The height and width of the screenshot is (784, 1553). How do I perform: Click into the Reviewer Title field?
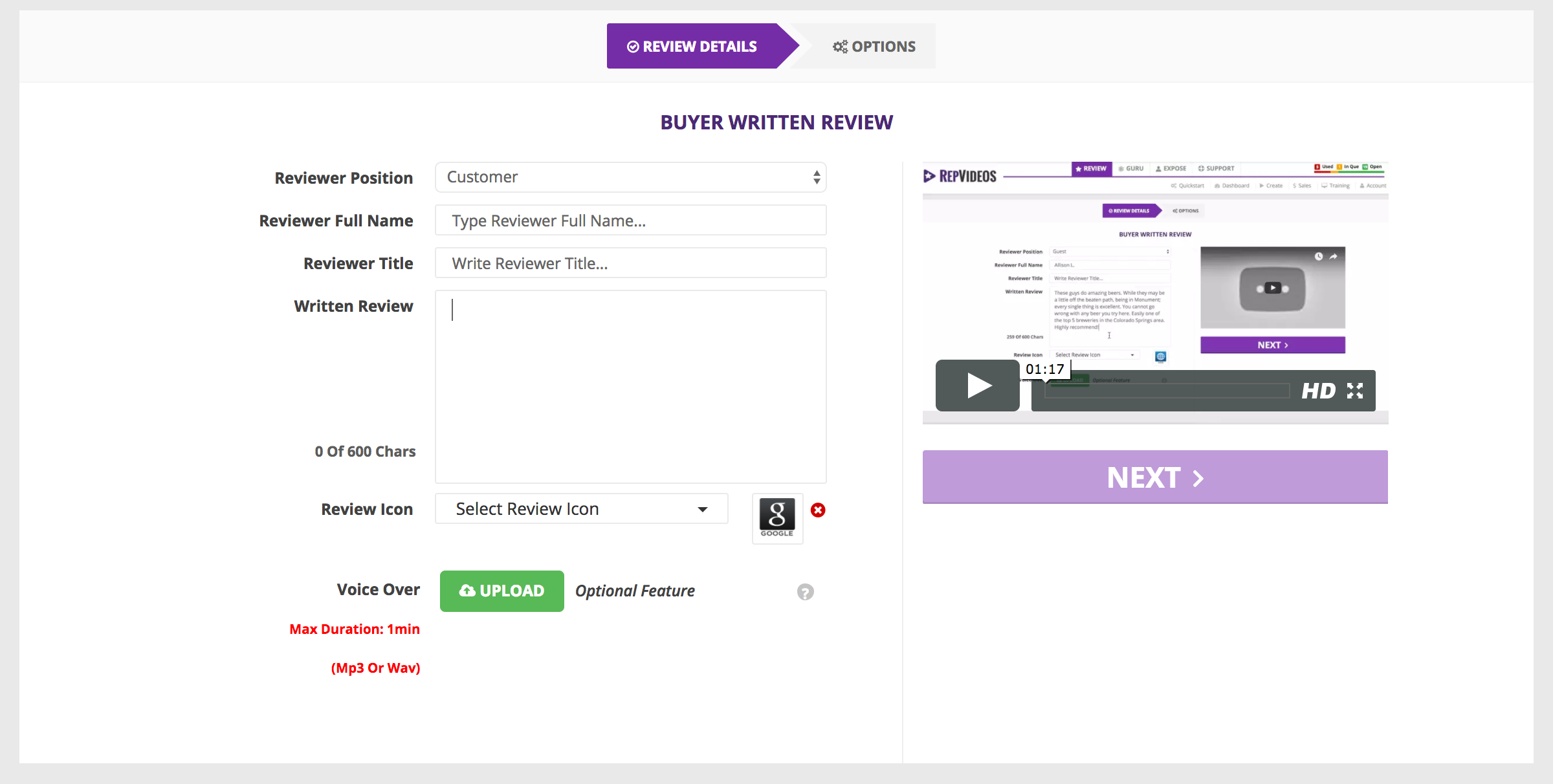point(630,263)
